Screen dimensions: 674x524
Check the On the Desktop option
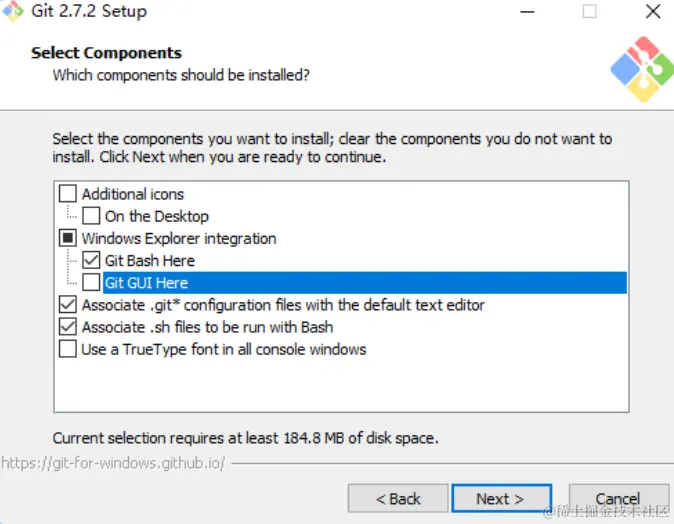tap(91, 216)
